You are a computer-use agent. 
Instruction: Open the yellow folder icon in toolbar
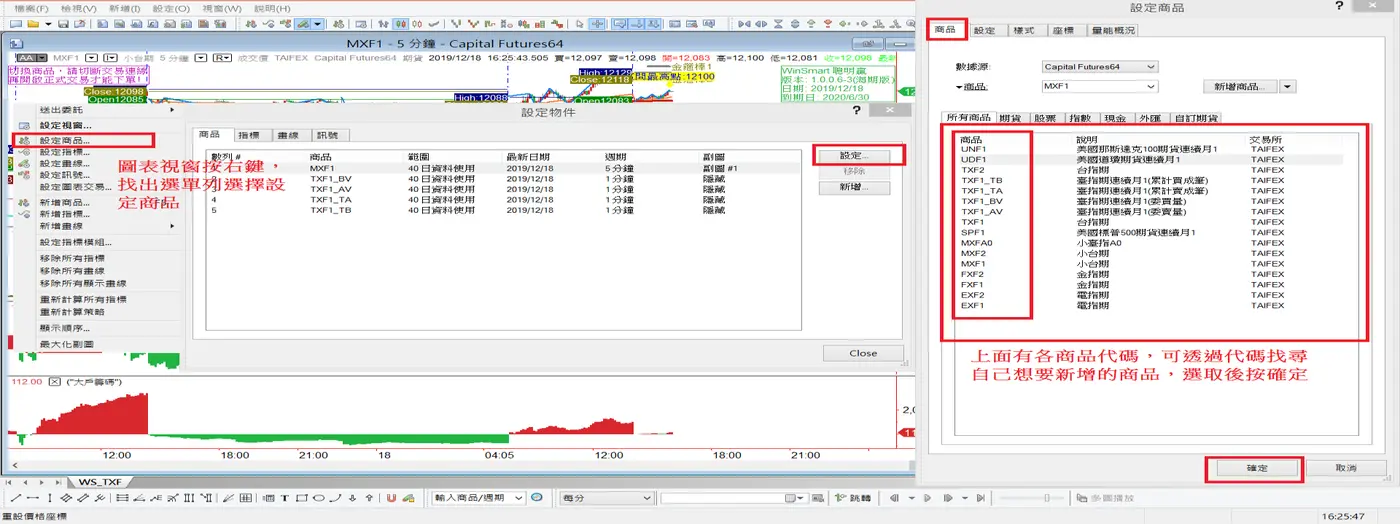(x=33, y=23)
